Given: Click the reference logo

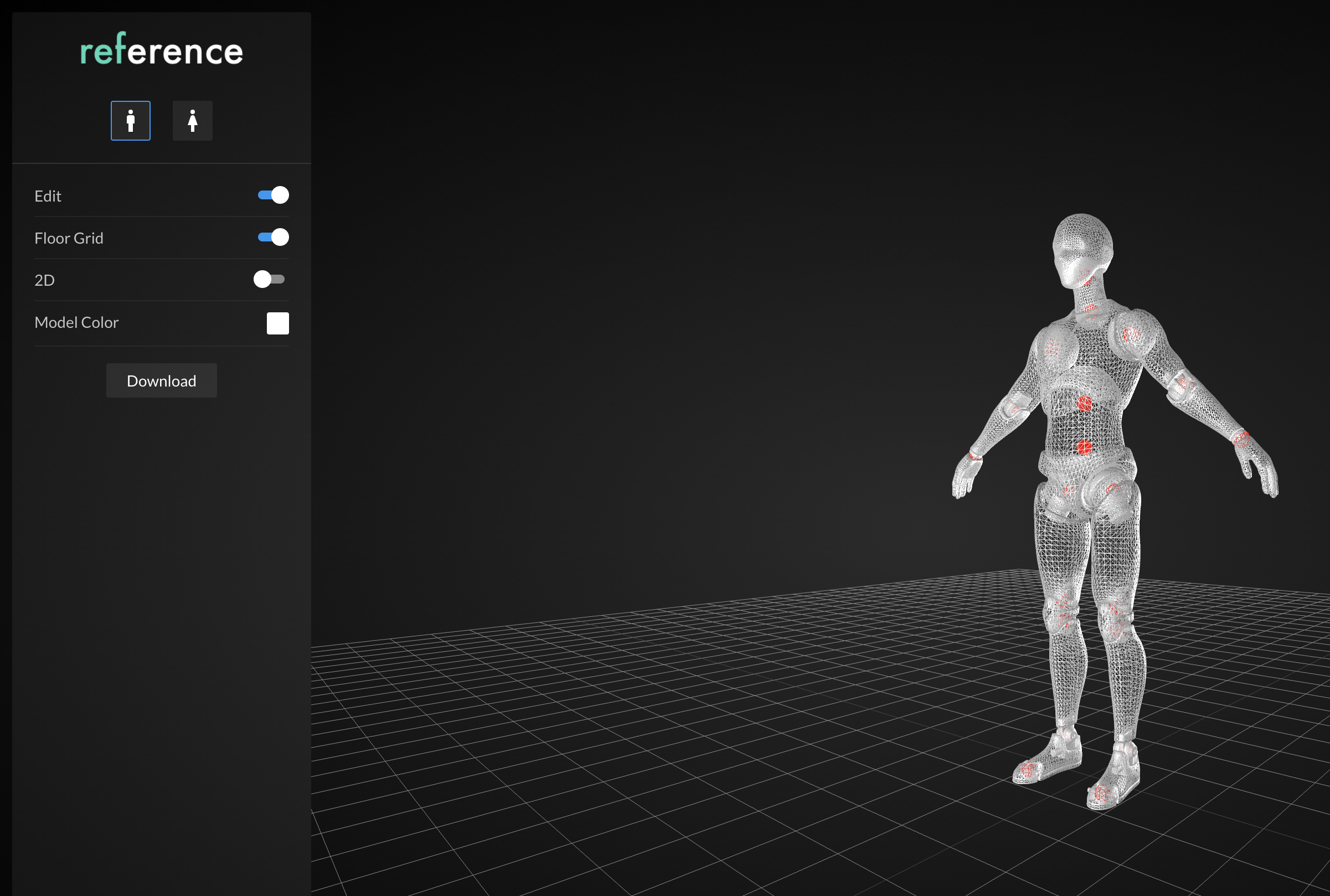Looking at the screenshot, I should (161, 52).
